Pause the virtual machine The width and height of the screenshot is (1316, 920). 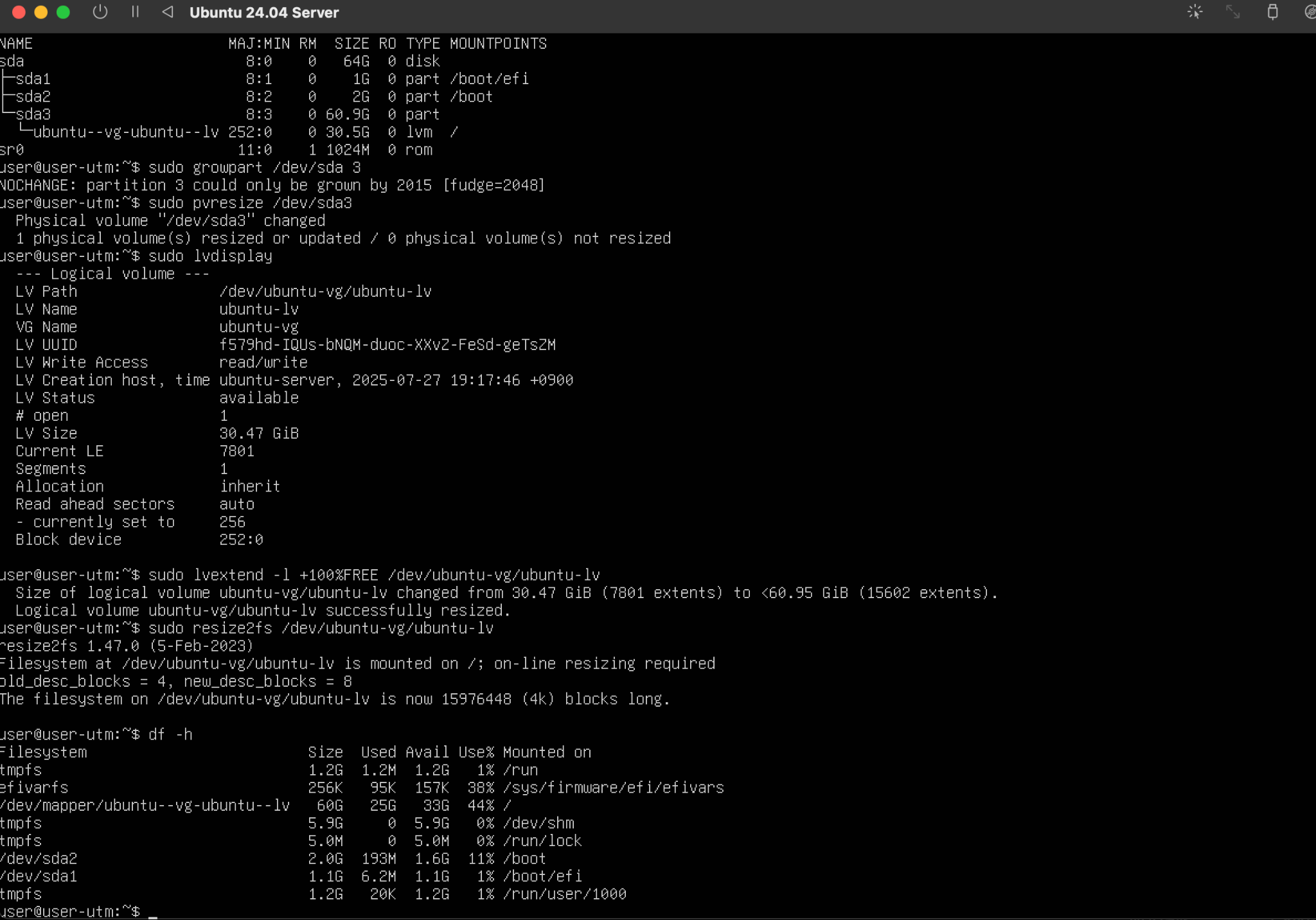(135, 12)
